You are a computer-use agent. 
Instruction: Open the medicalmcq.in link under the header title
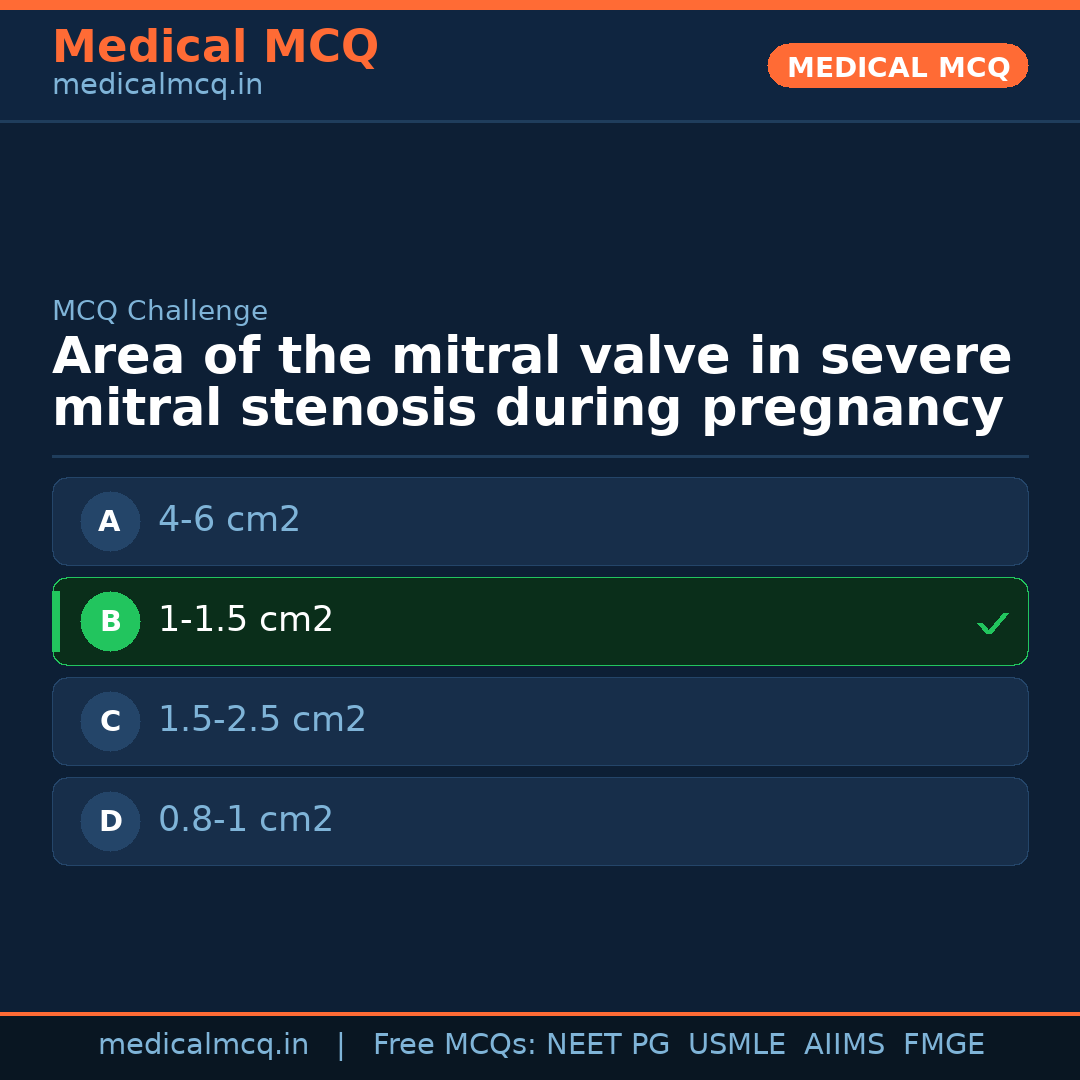tap(157, 86)
